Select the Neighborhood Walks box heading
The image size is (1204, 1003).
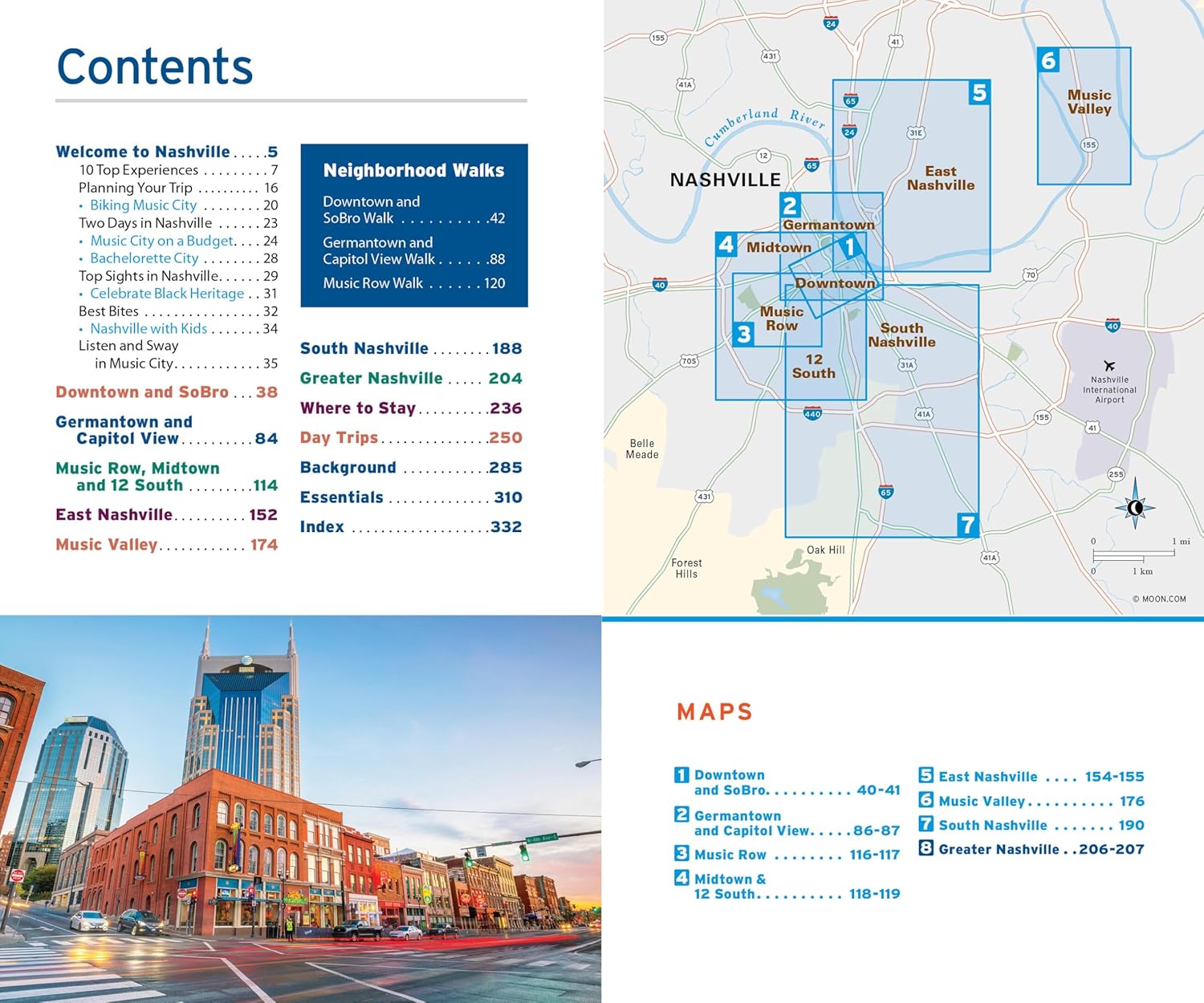(x=413, y=170)
